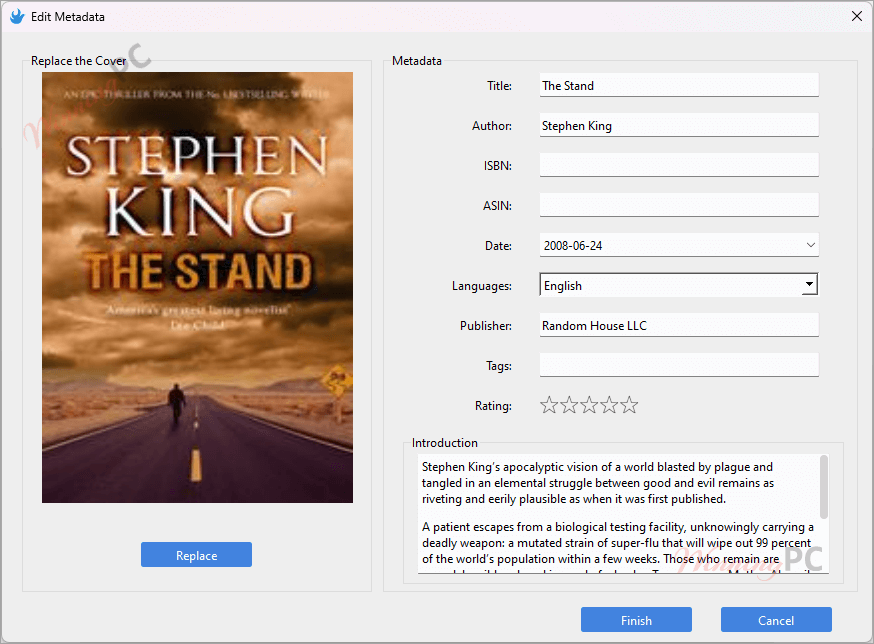Set rating to two stars

point(569,405)
